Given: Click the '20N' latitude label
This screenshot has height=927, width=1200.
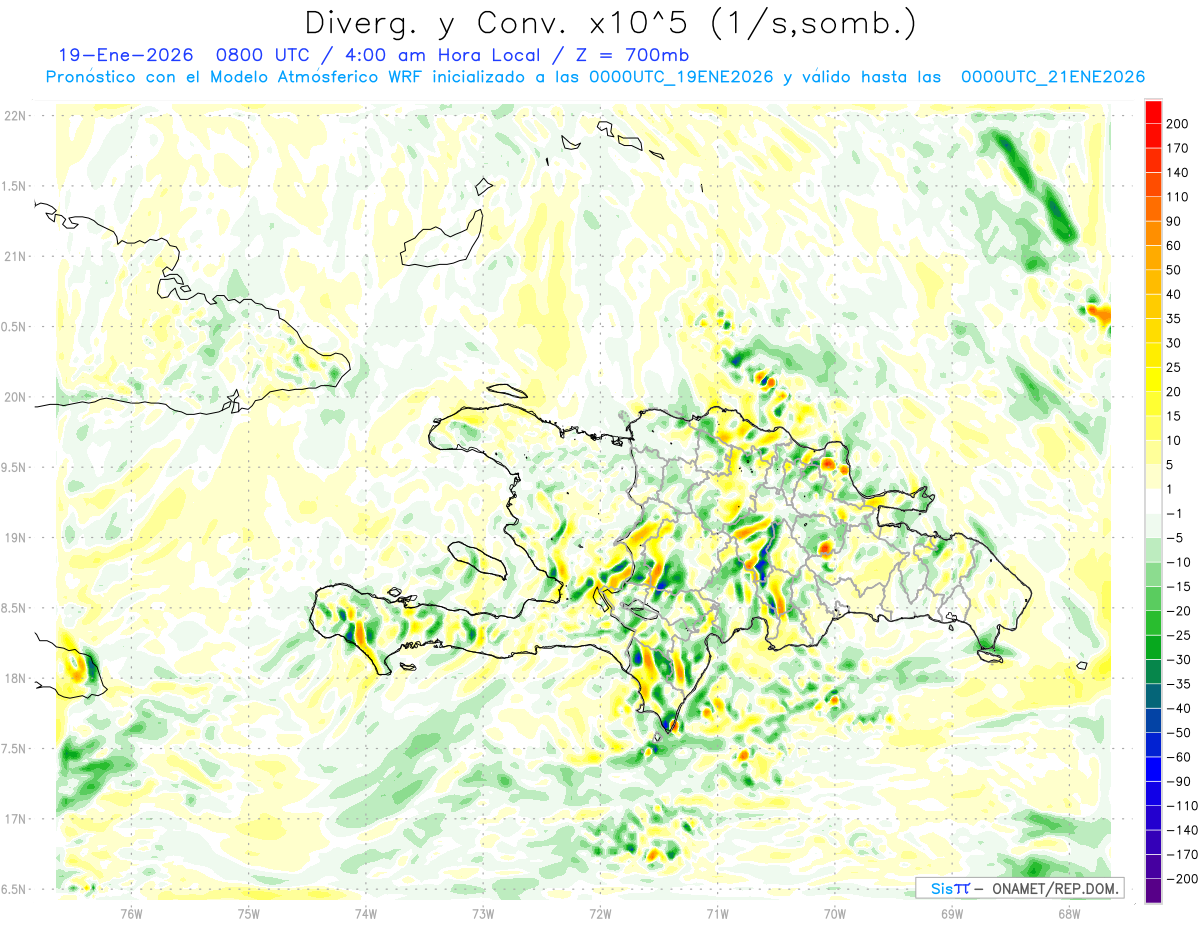Looking at the screenshot, I should tap(14, 397).
